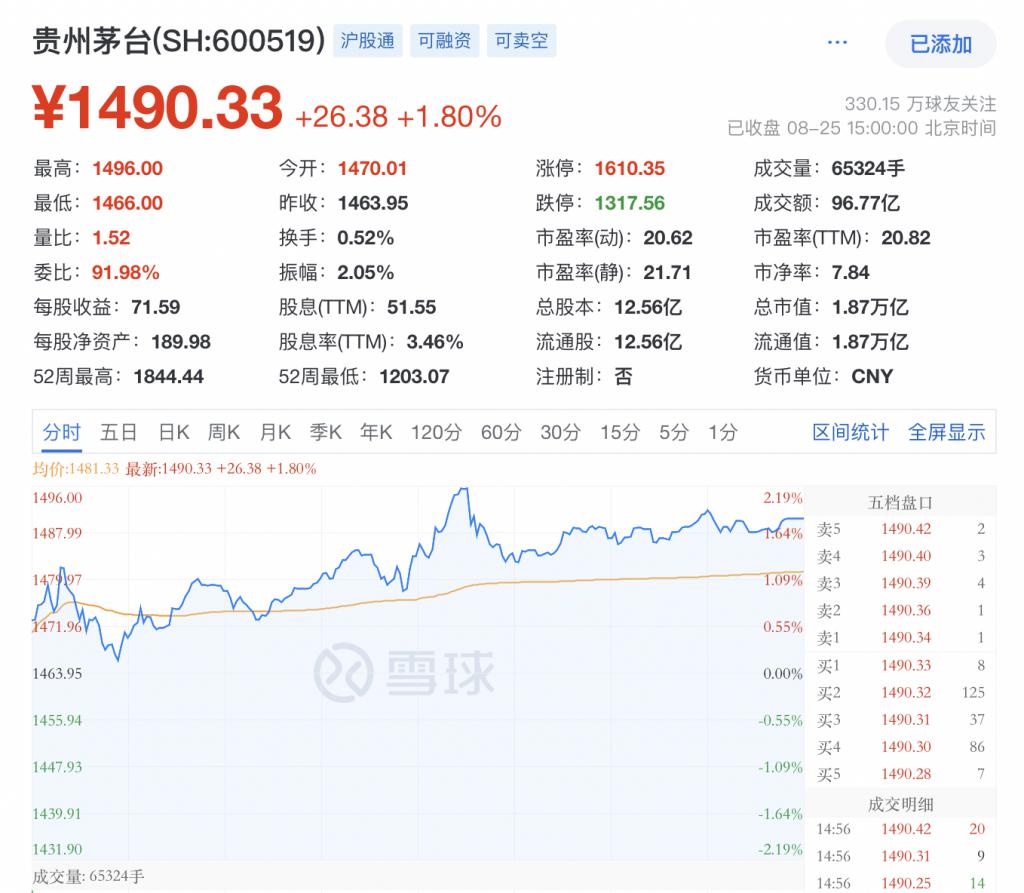Click the 买1 order row 1490.33

click(901, 666)
